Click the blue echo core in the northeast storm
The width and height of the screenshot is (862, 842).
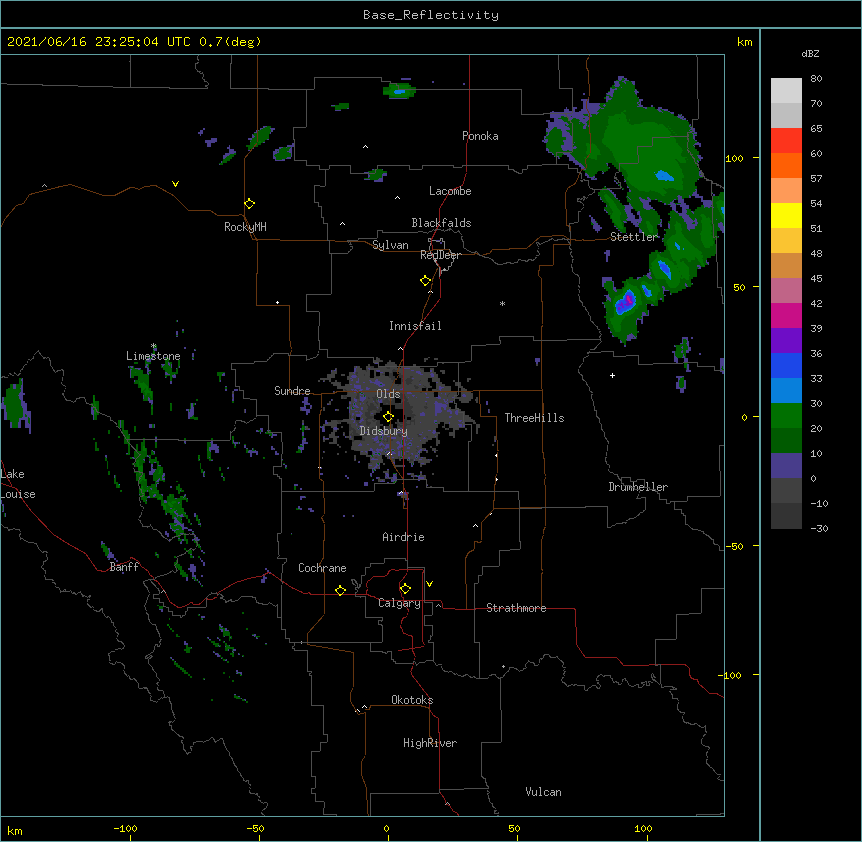click(665, 176)
